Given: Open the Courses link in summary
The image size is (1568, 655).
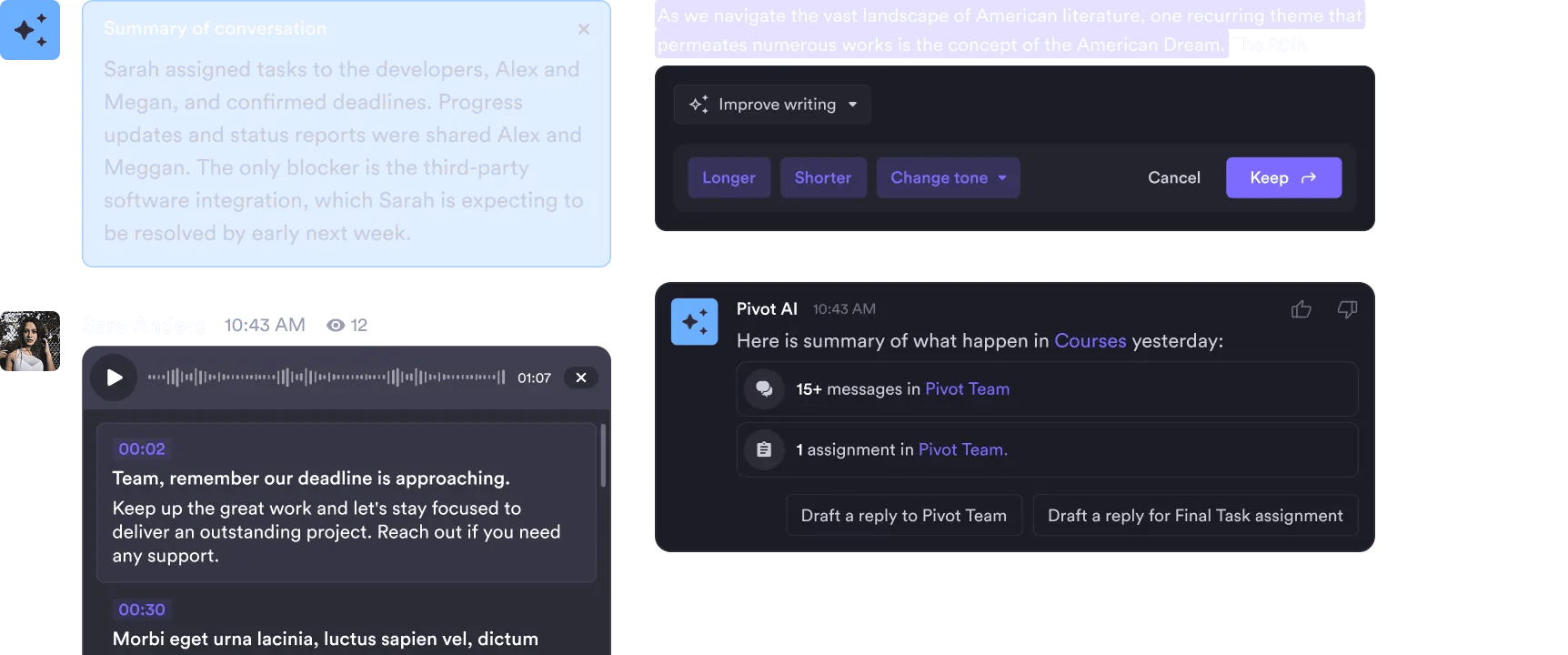Looking at the screenshot, I should pyautogui.click(x=1090, y=341).
